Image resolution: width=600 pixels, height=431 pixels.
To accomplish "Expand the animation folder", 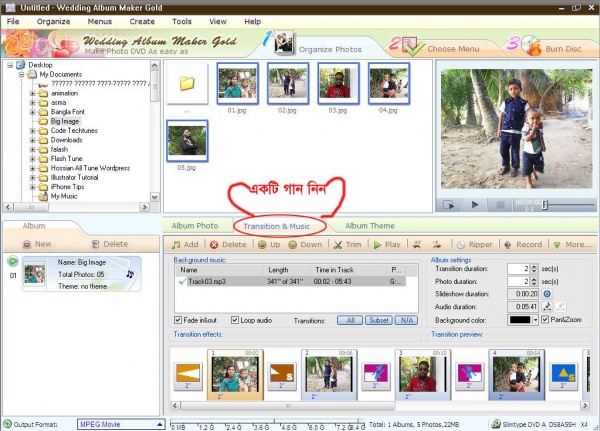I will 33,93.
